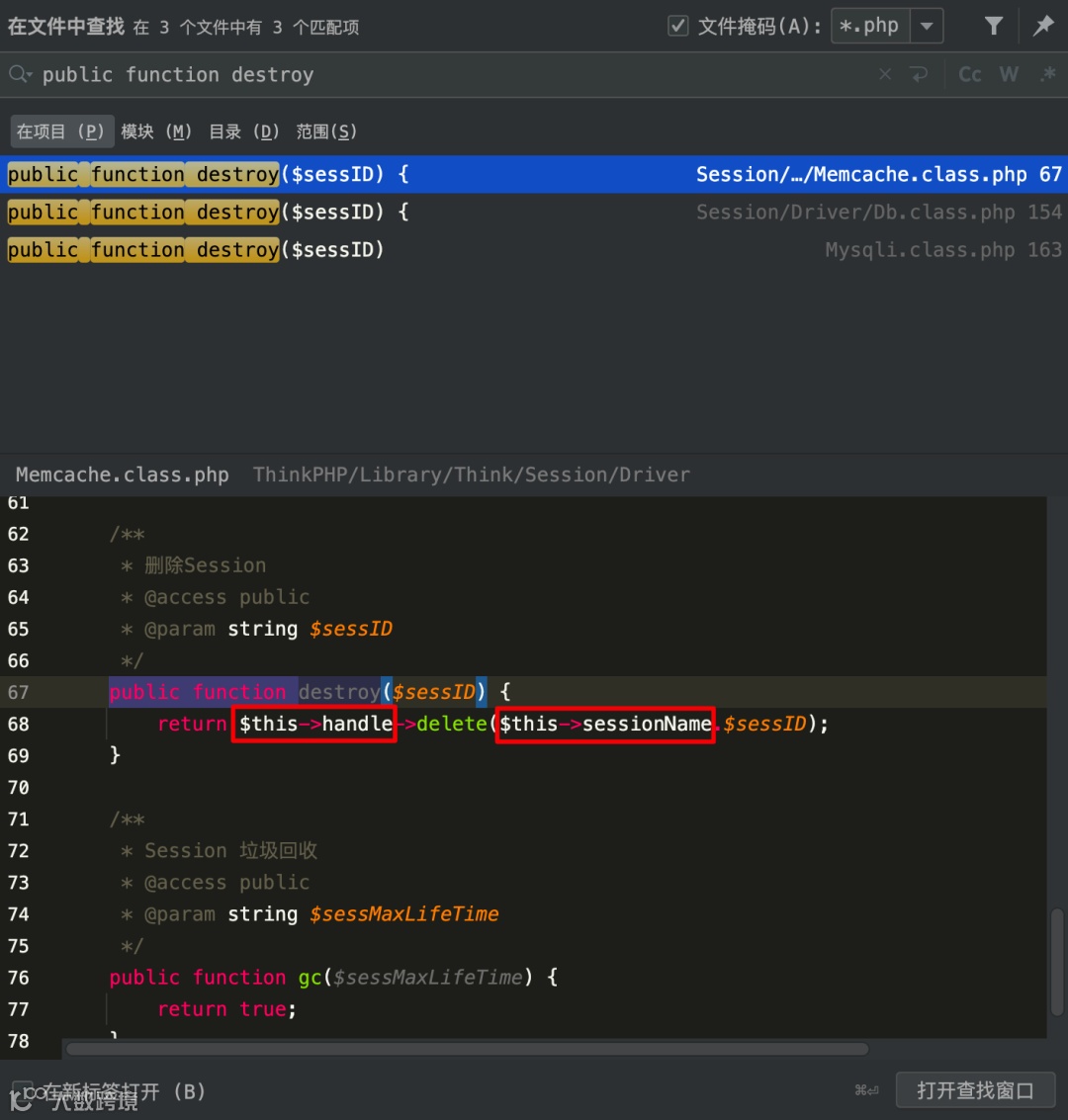Select the Module (M) scope tab
The image size is (1068, 1120).
pyautogui.click(x=156, y=131)
